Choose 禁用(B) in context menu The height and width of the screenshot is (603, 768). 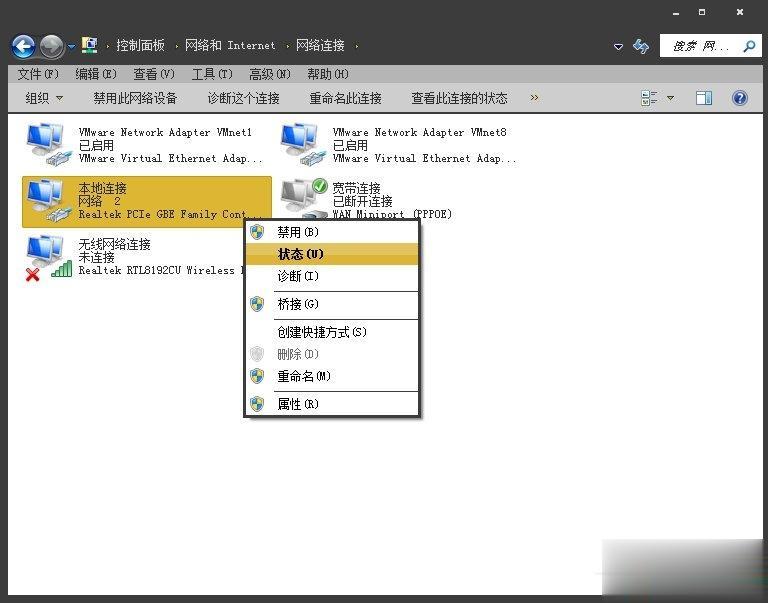pos(332,232)
